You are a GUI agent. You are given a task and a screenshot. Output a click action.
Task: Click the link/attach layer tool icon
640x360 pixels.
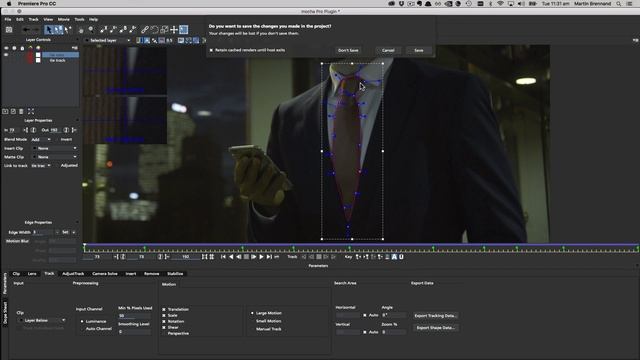144,29
